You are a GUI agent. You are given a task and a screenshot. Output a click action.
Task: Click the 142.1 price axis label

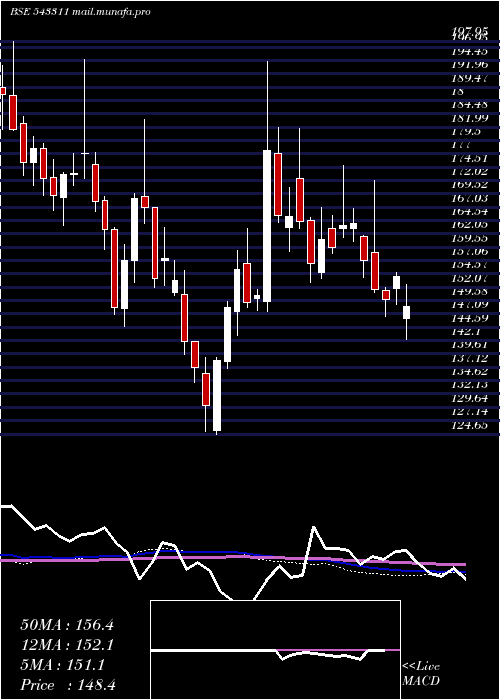click(x=465, y=331)
